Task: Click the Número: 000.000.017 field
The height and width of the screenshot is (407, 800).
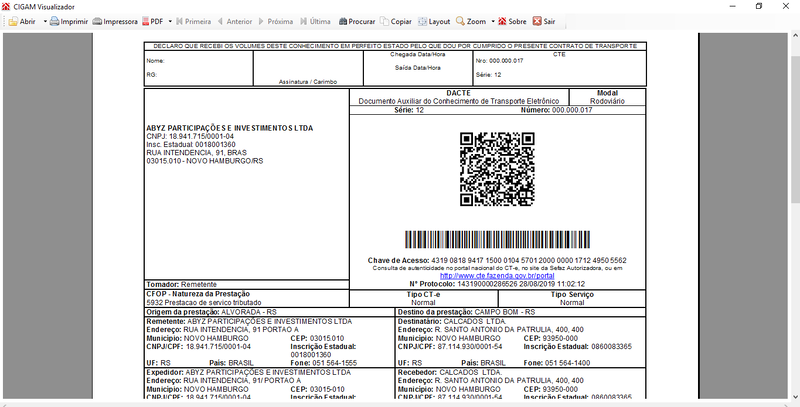Action: (557, 110)
